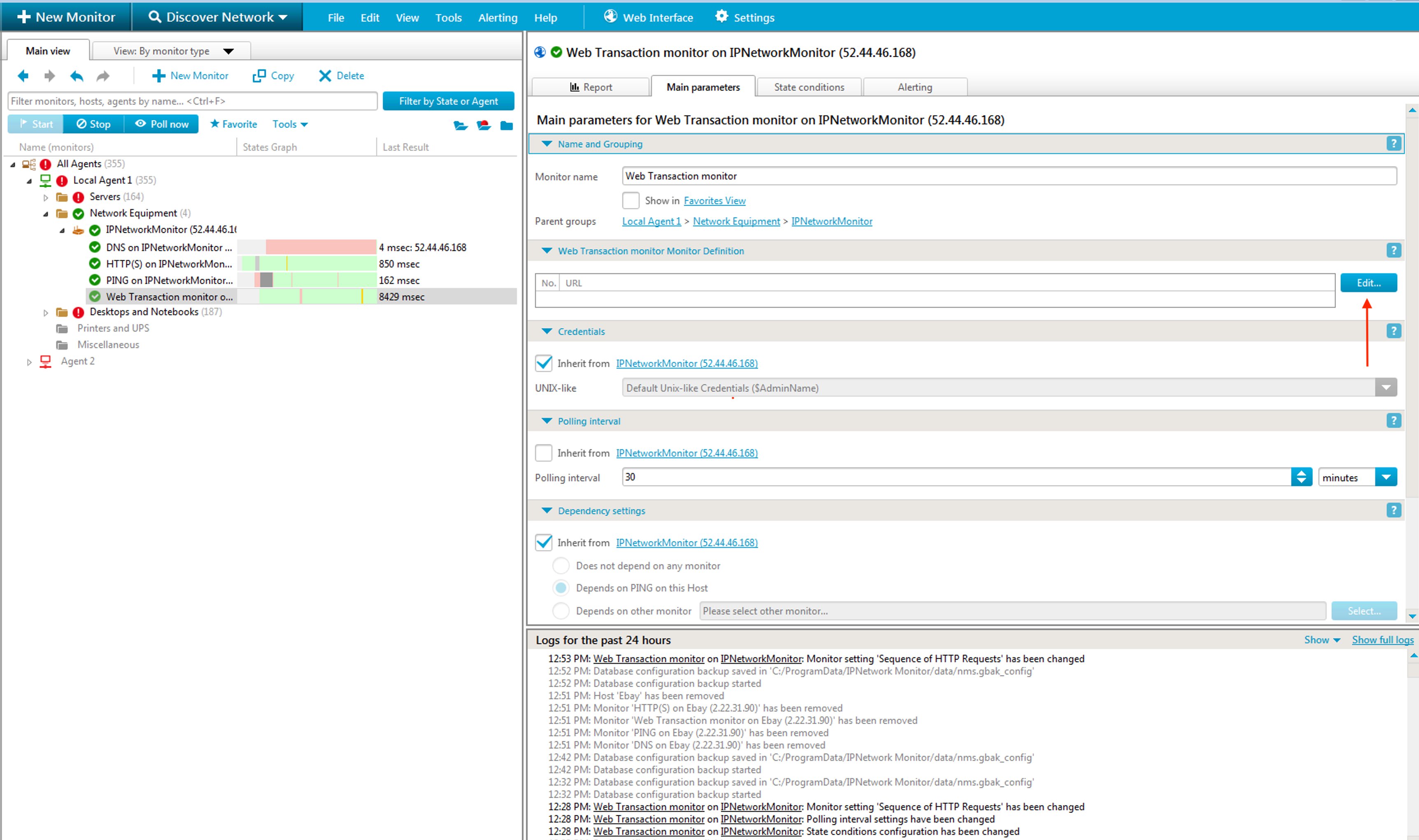The width and height of the screenshot is (1419, 840).
Task: Expand the Servers folder
Action: [46, 197]
